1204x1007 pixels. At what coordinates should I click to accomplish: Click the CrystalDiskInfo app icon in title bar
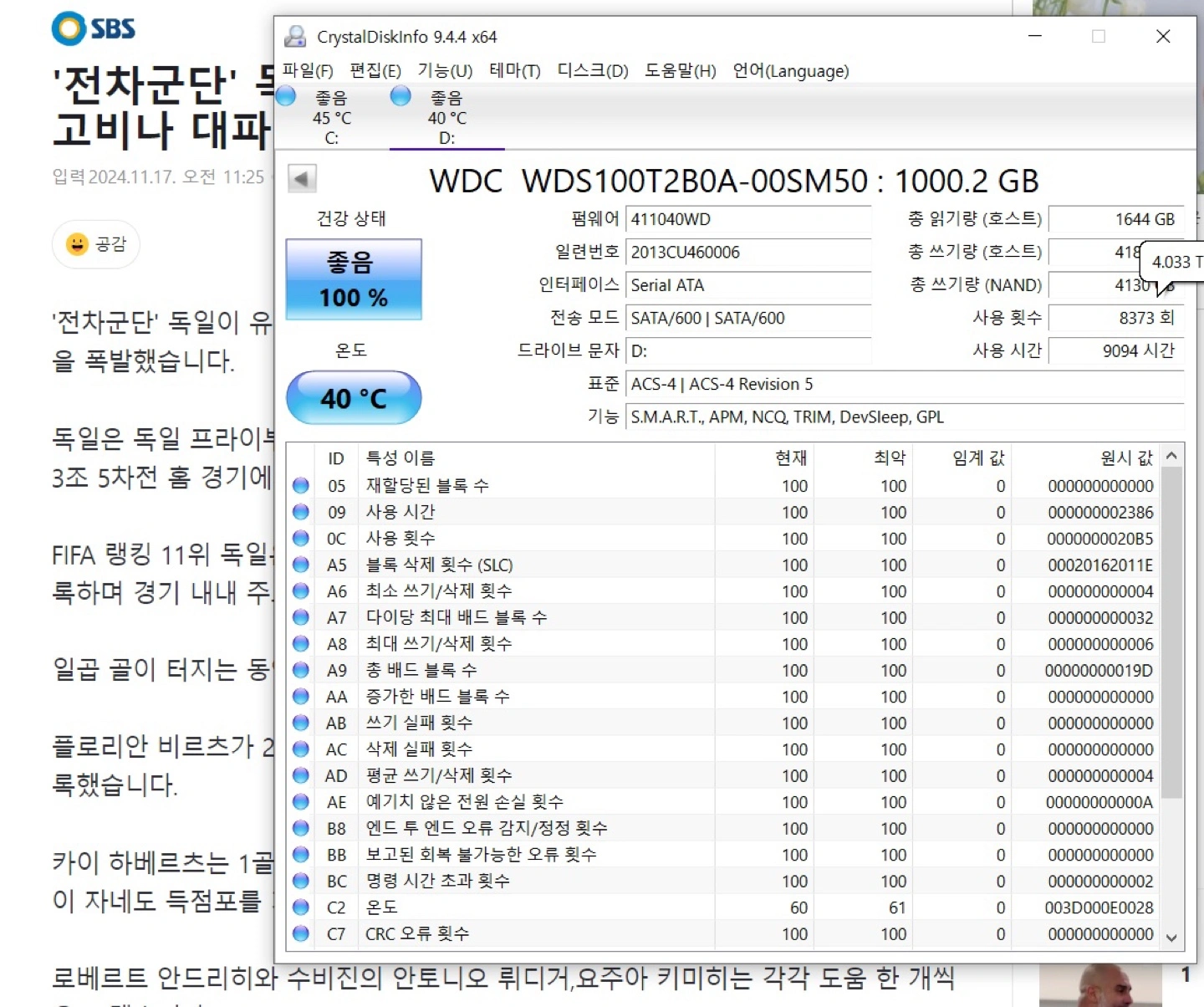pos(294,36)
